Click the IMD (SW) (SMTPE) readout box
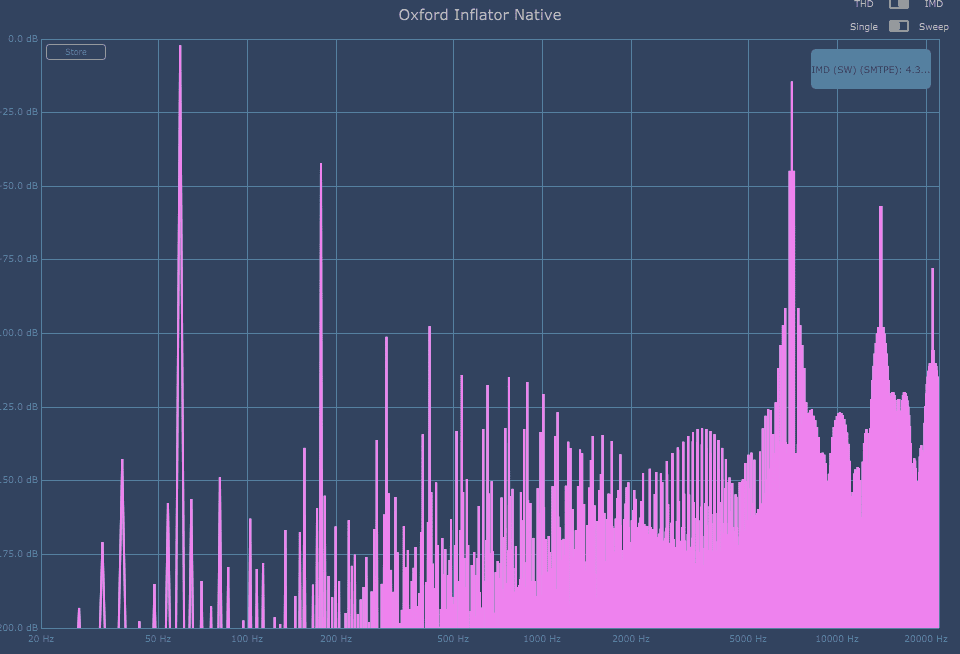The width and height of the screenshot is (960, 654). click(871, 69)
